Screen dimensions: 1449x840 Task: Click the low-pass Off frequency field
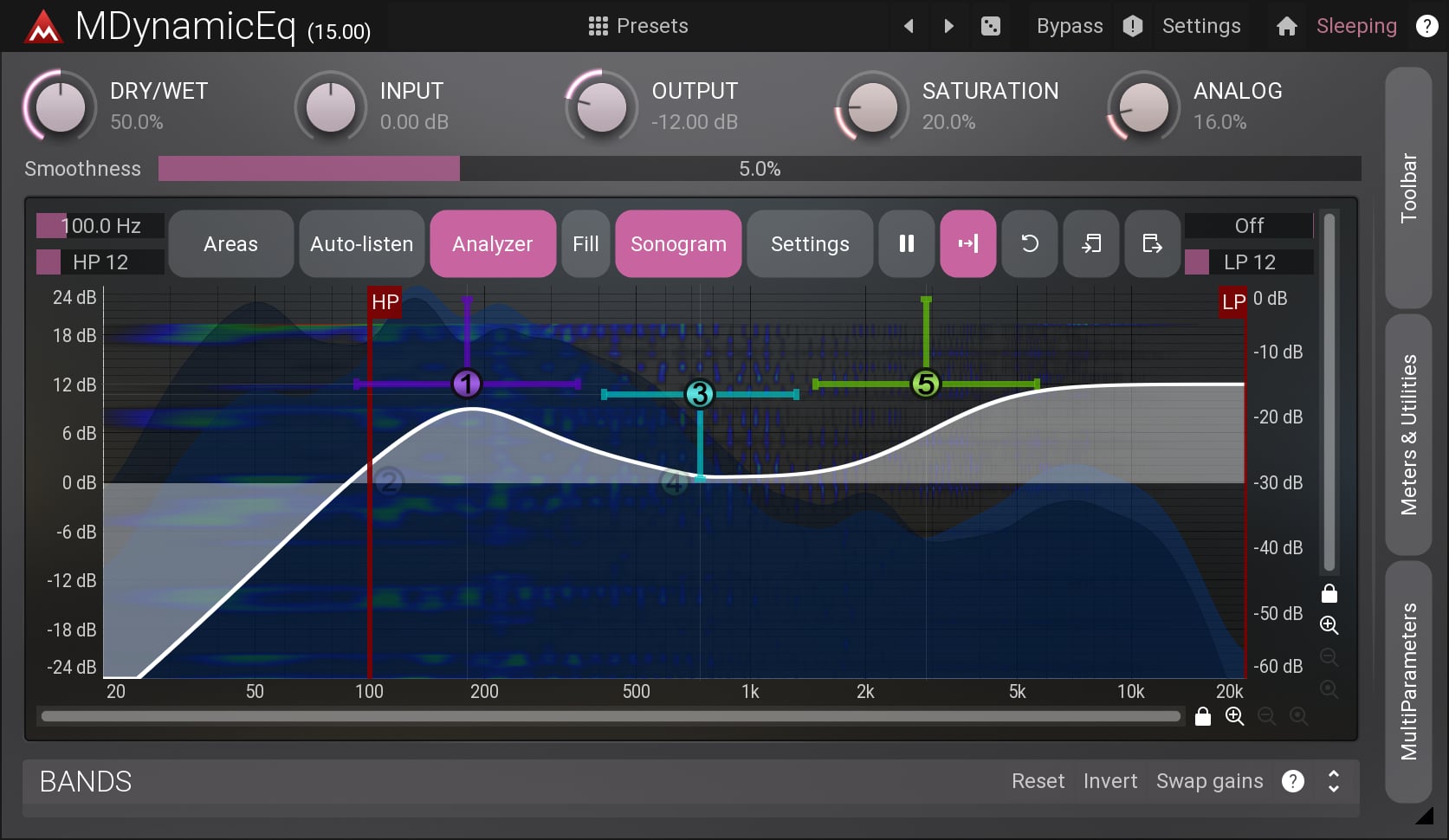pos(1249,226)
